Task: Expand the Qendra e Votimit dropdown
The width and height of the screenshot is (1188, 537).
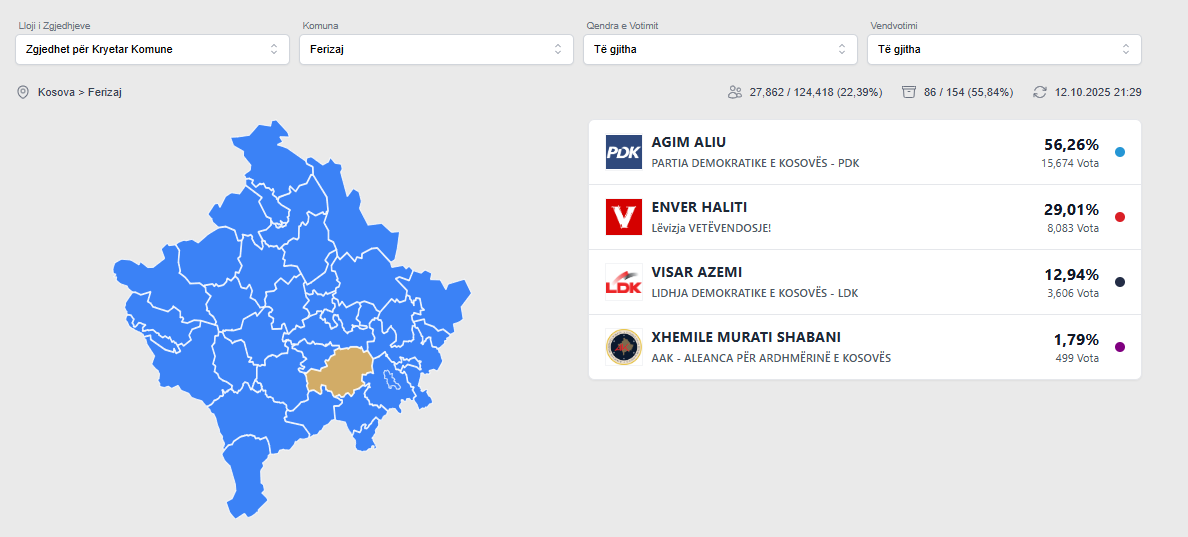Action: click(720, 49)
